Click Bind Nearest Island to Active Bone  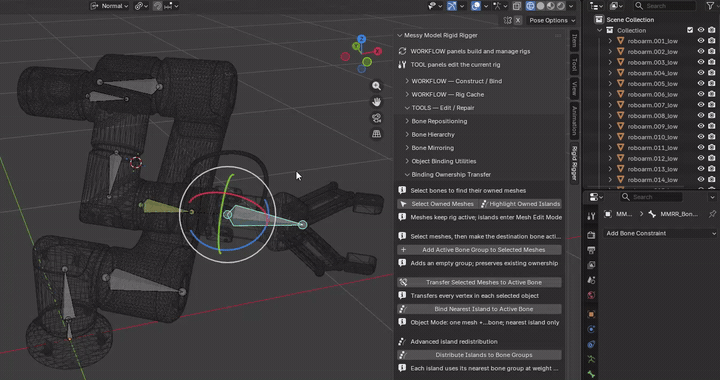[479, 309]
